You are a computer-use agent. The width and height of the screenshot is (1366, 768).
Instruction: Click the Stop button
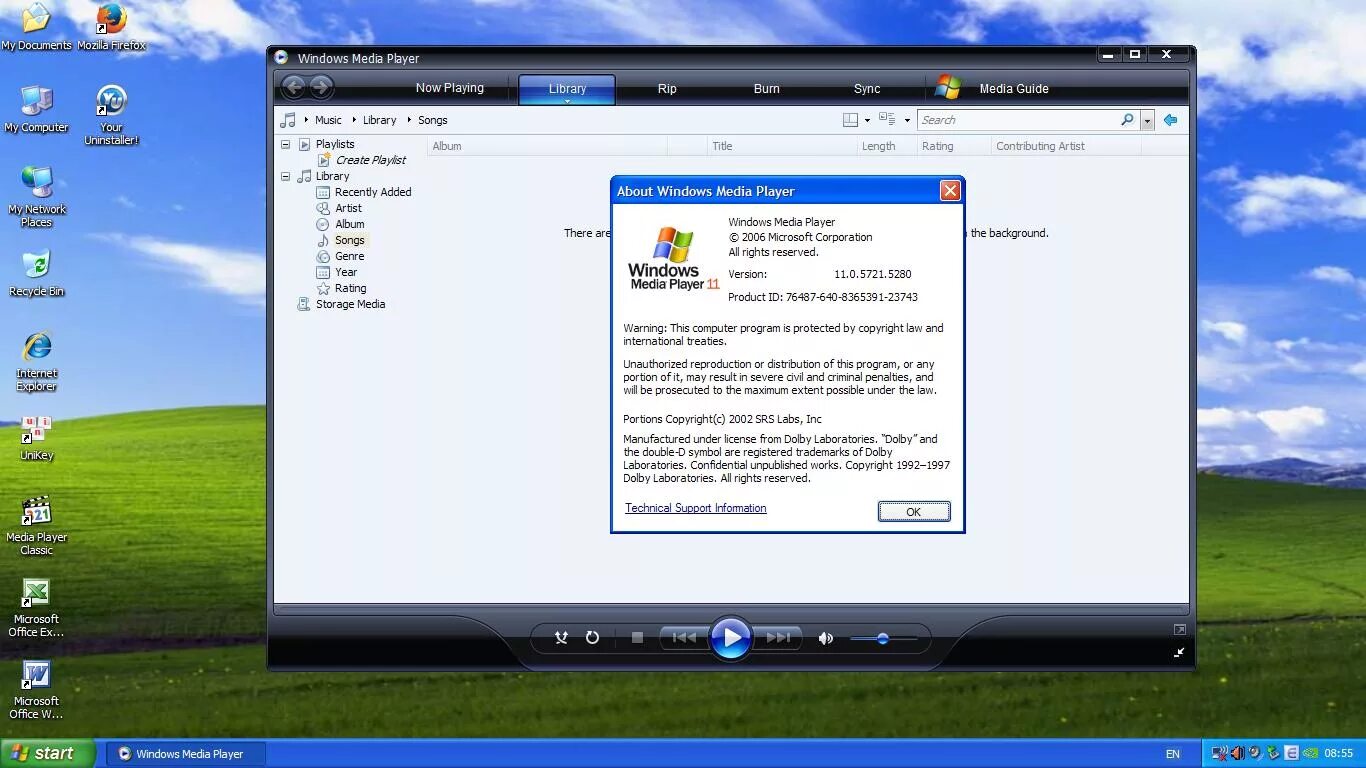tap(637, 637)
